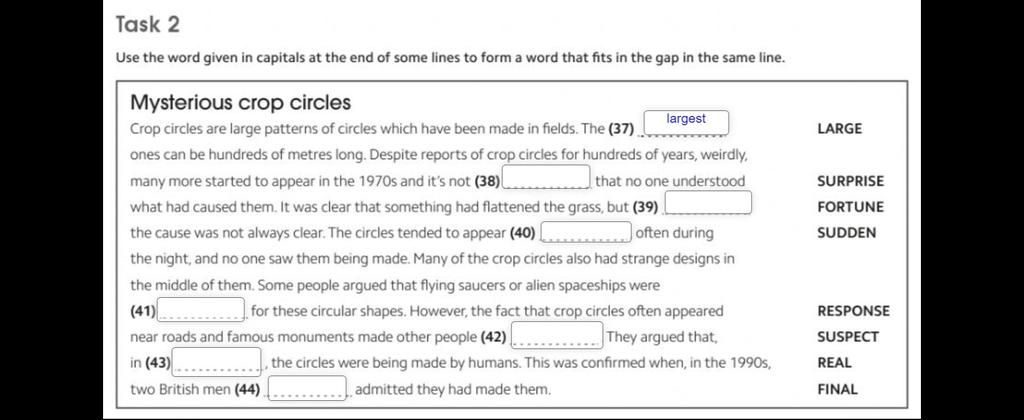Click the bold number (42) label
This screenshot has width=1024, height=420.
pyautogui.click(x=493, y=338)
